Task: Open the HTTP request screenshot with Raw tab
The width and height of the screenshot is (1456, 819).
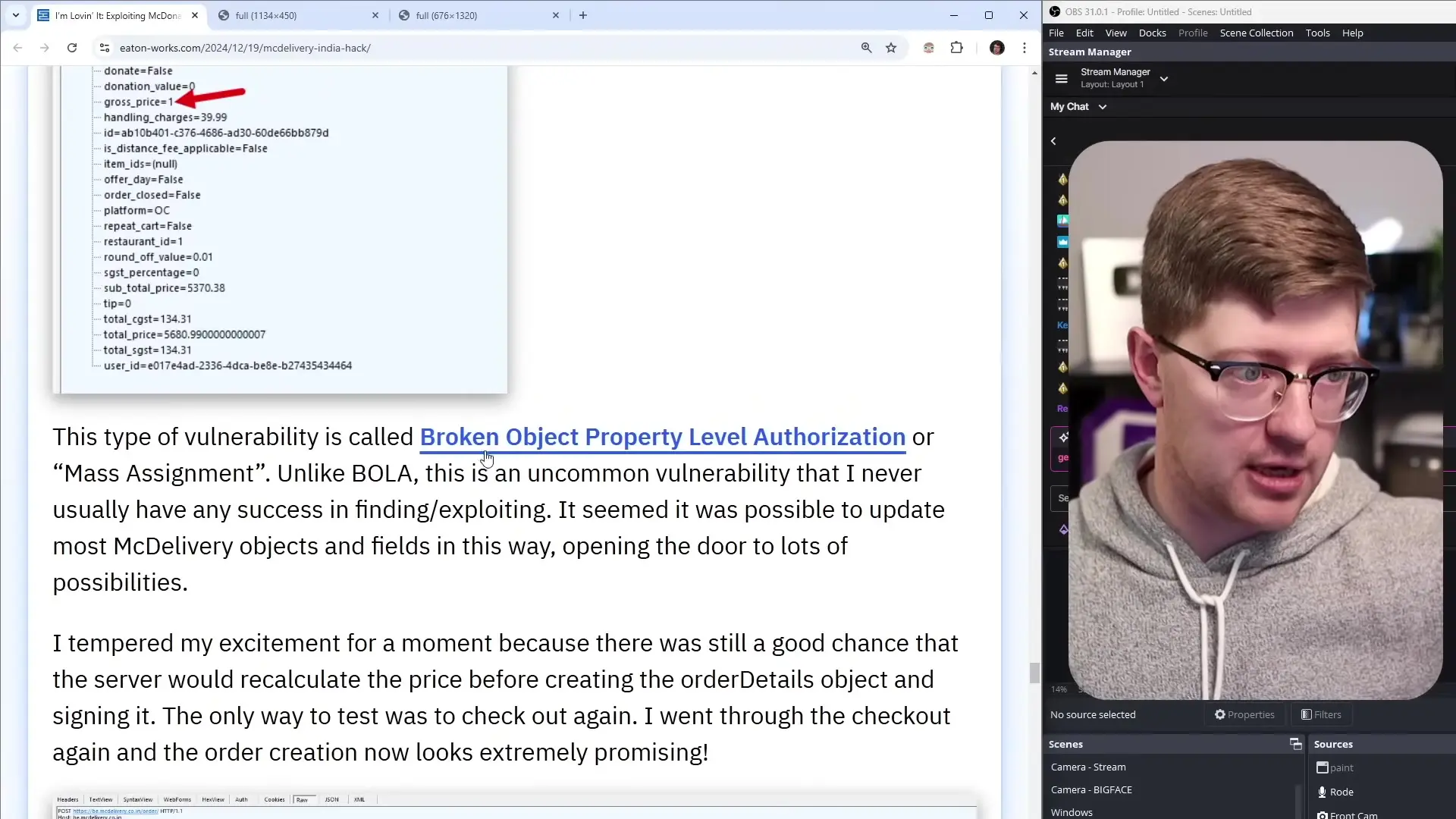Action: click(516, 806)
